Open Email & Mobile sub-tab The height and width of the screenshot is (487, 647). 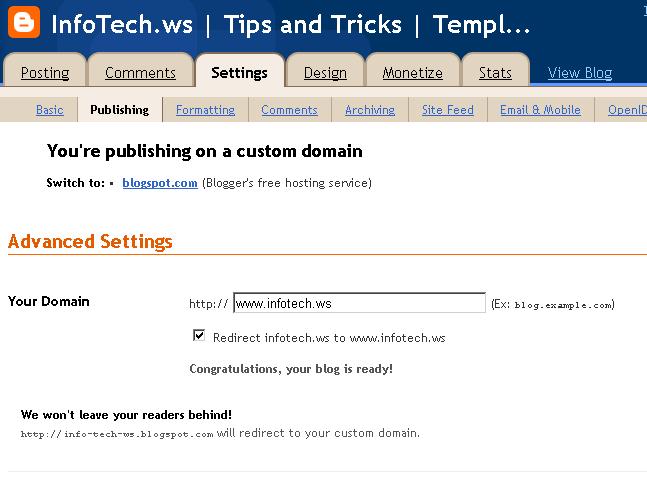pyautogui.click(x=541, y=110)
